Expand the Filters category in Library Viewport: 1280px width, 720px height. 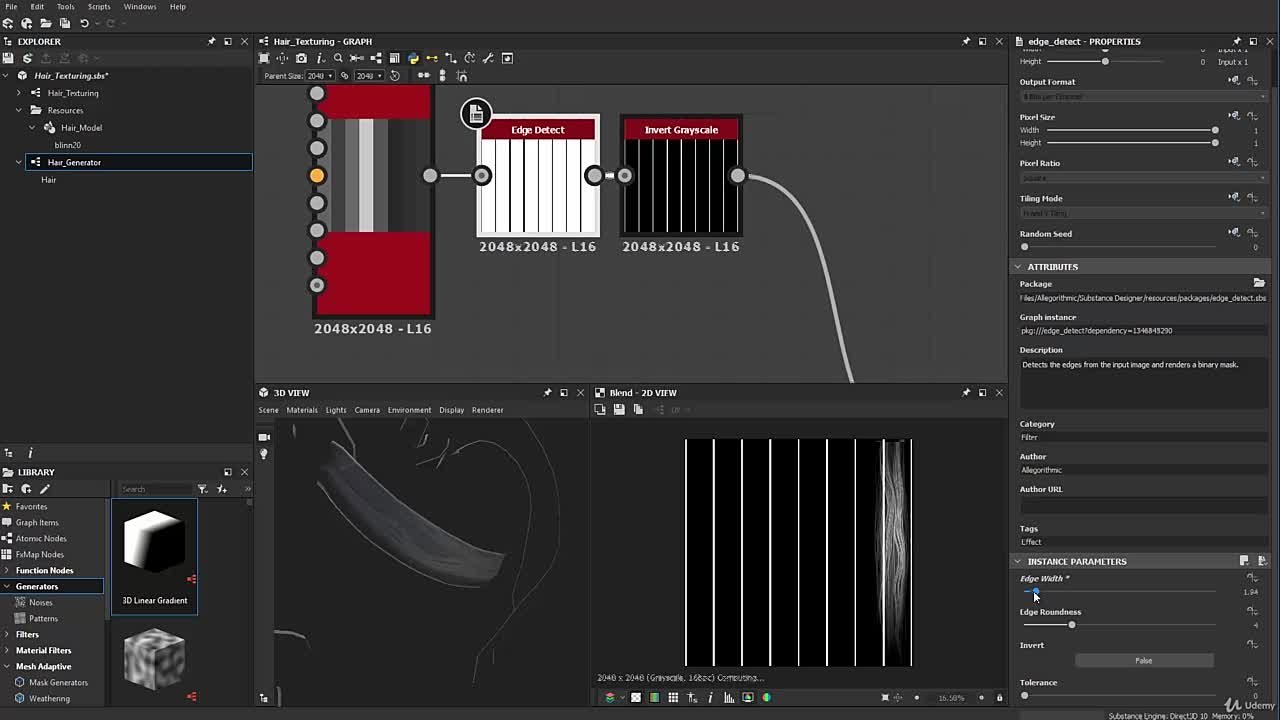tap(7, 634)
